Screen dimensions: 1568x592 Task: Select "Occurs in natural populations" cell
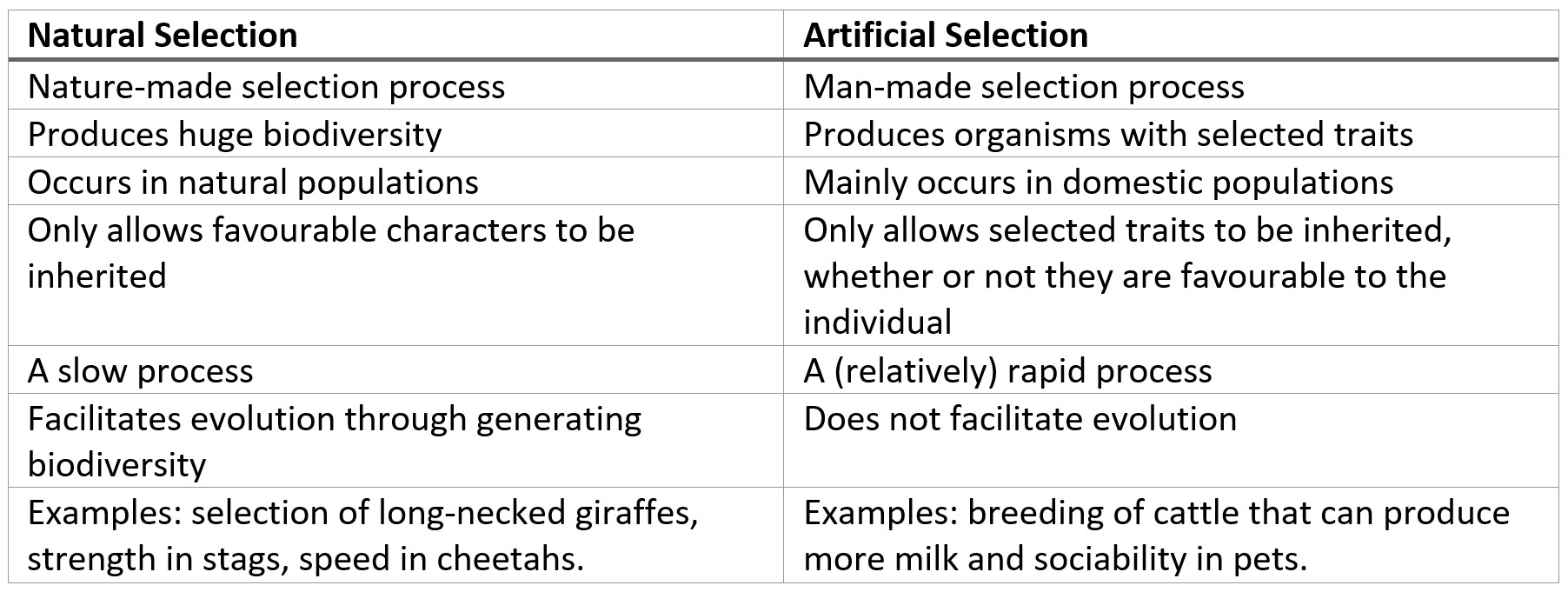[x=253, y=183]
